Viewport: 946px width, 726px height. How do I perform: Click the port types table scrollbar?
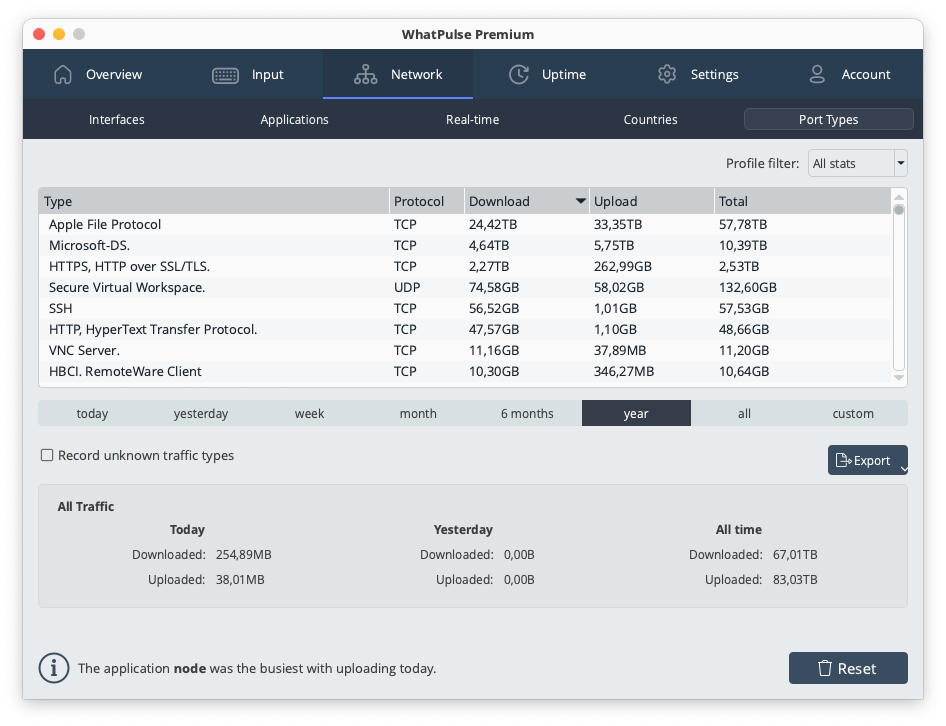point(899,290)
